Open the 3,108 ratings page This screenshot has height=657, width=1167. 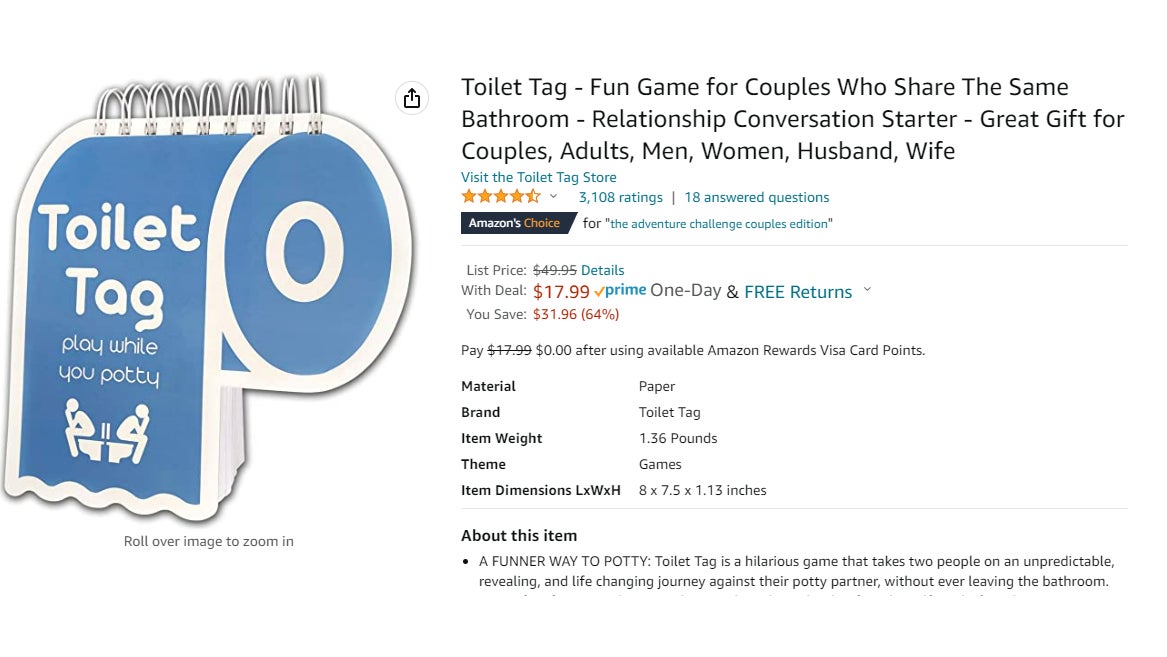(x=620, y=196)
